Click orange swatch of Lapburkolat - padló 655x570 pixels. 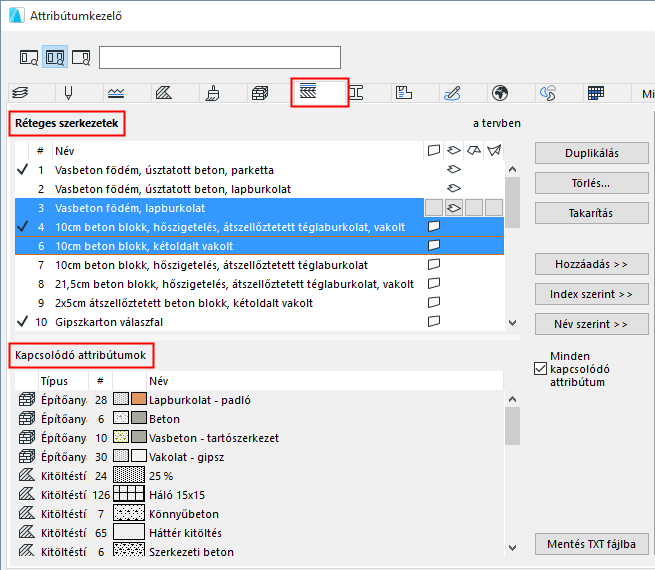click(139, 399)
